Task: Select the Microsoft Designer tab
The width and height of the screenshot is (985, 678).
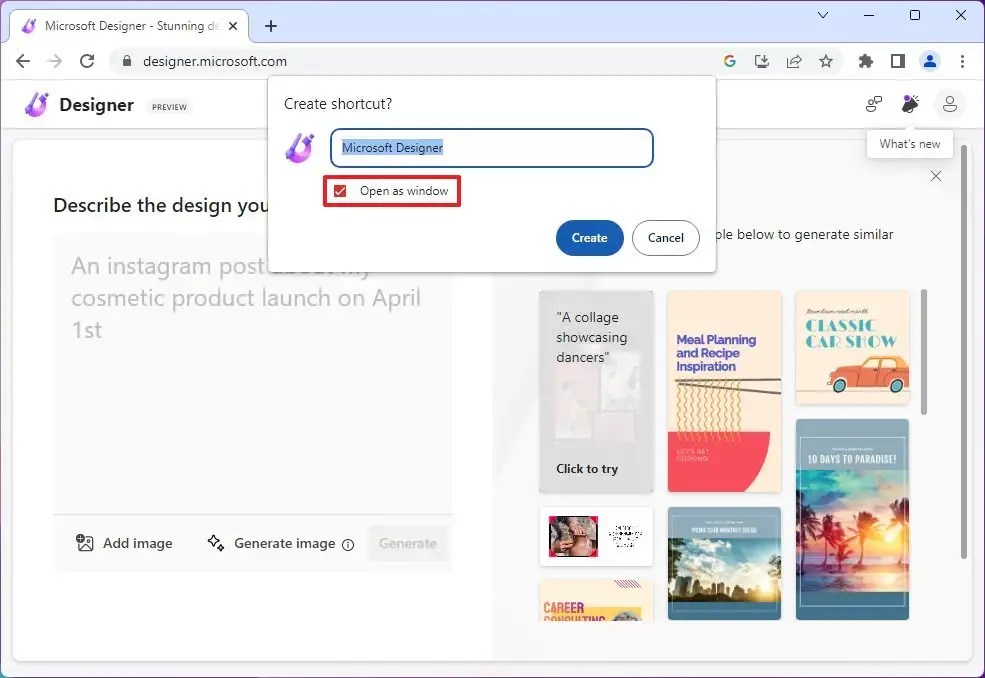Action: coord(131,26)
